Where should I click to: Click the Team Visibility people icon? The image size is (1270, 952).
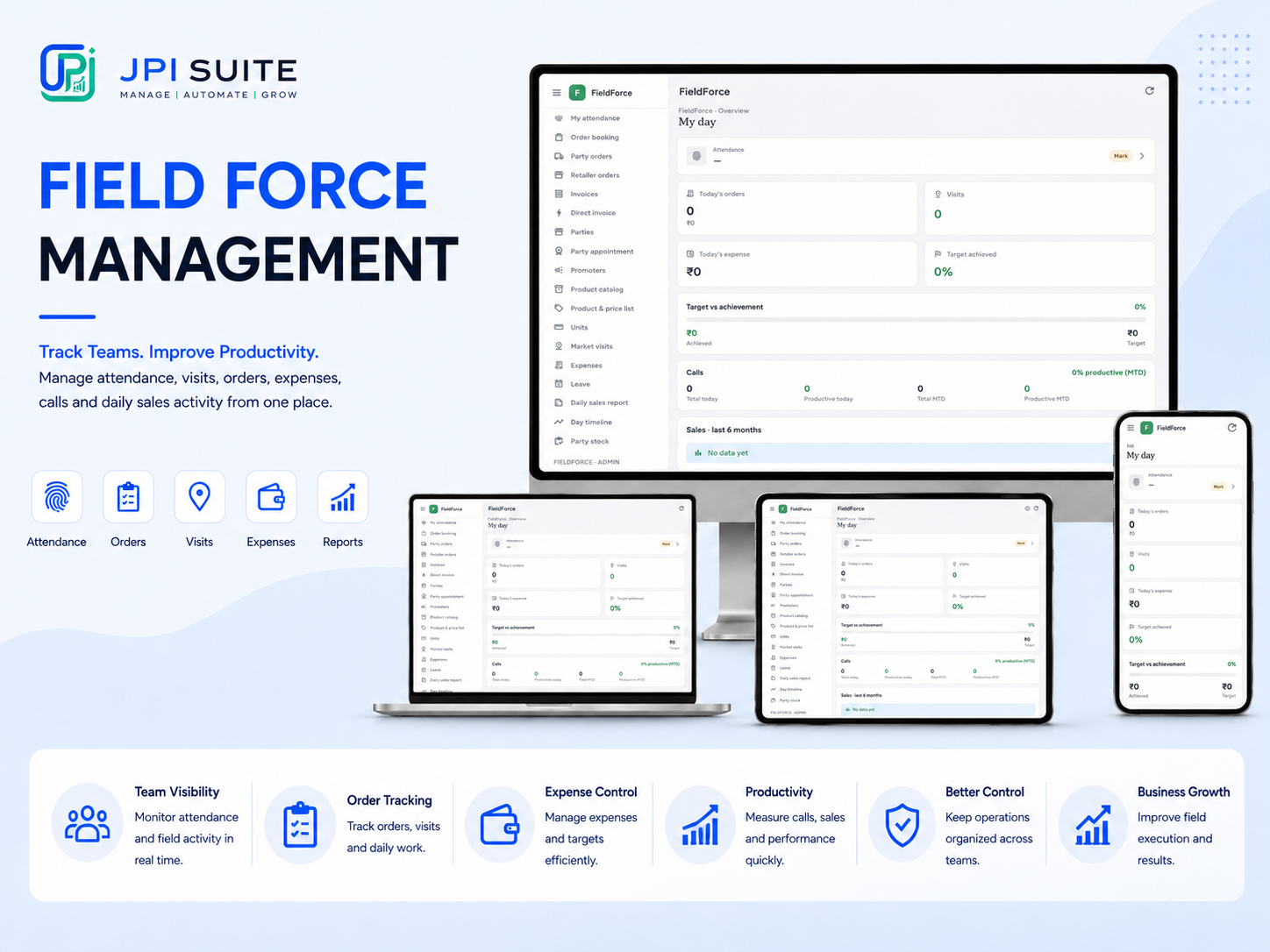coord(88,823)
